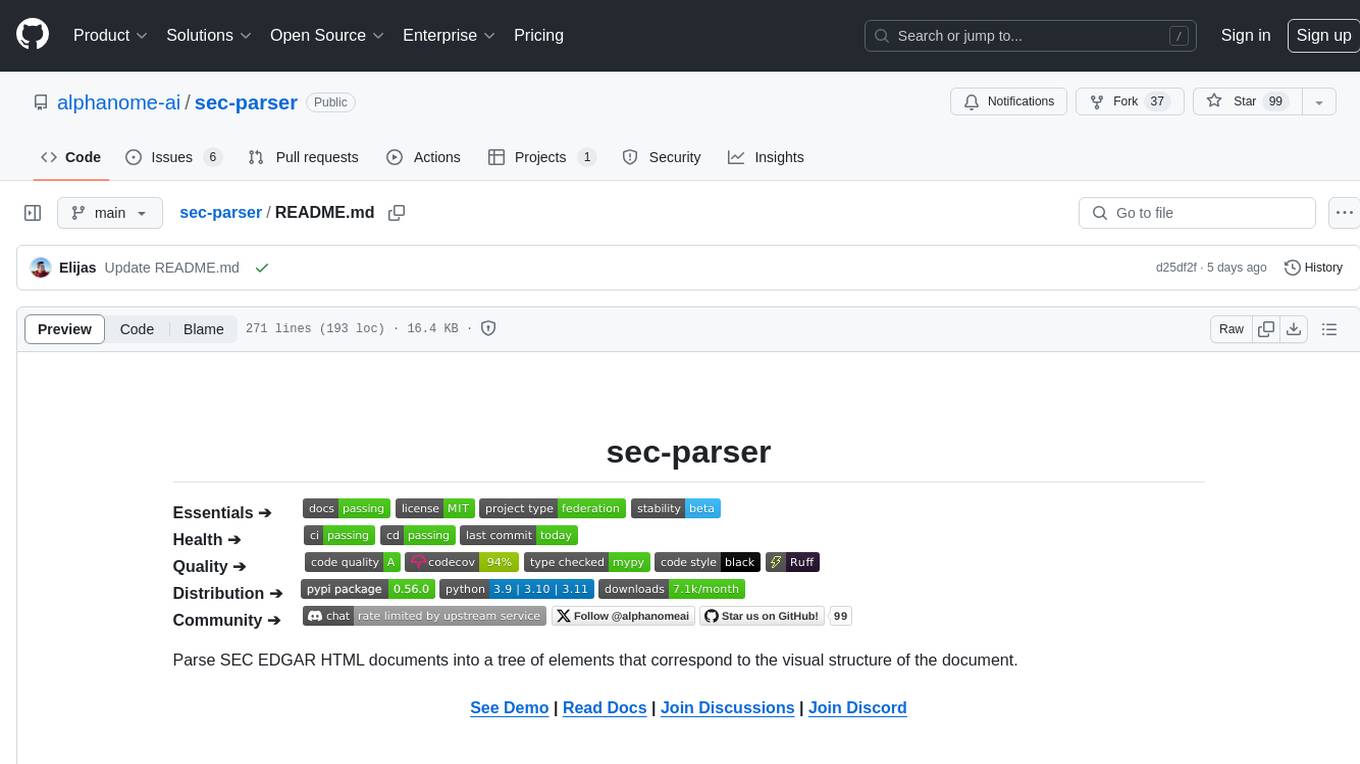1360x764 pixels.
Task: Open the star lists dropdown arrow
Action: pos(1318,102)
